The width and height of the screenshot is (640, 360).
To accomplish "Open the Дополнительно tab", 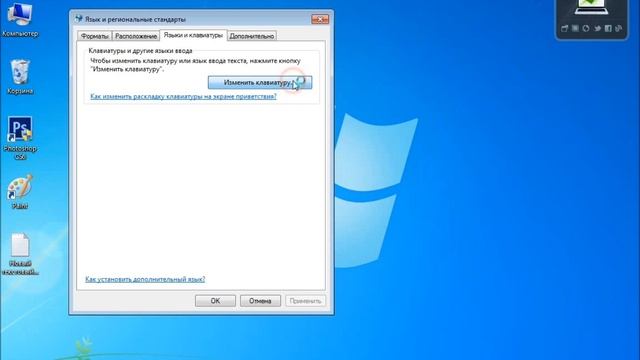I will (x=251, y=36).
